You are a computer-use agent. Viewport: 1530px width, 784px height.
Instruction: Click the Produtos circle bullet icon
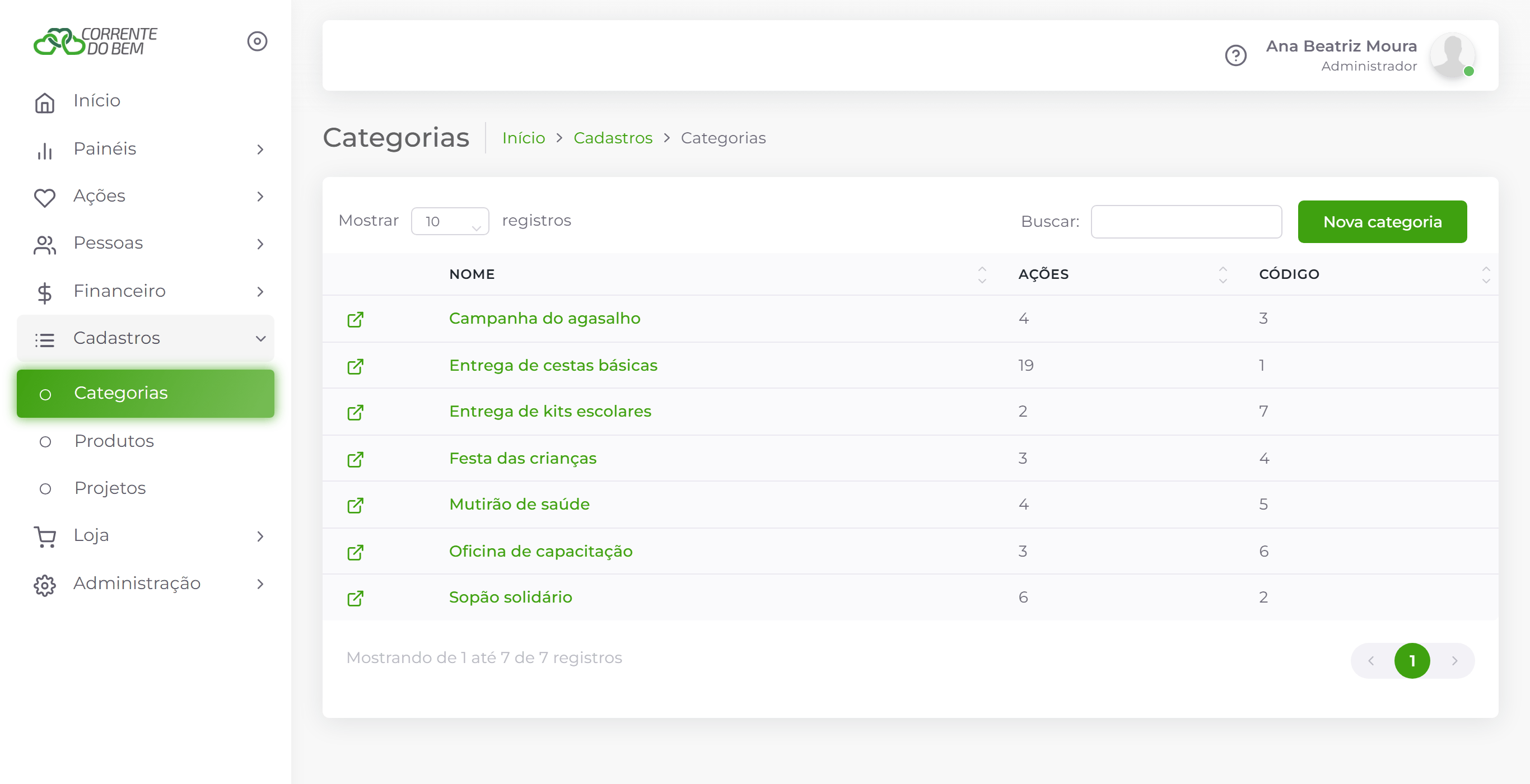pyautogui.click(x=45, y=442)
